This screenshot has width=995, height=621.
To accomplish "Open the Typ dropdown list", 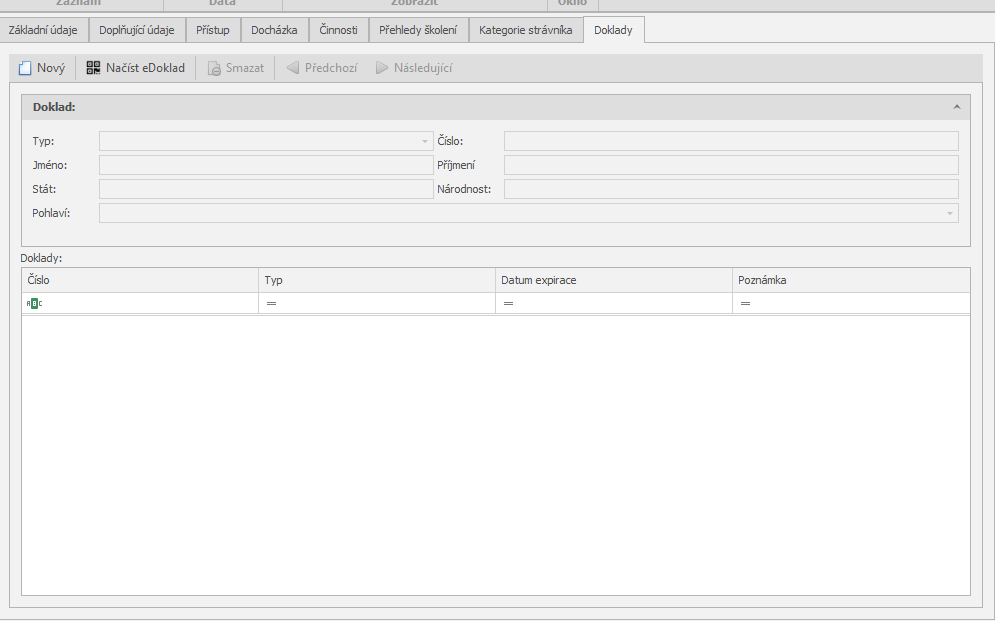I will point(424,141).
